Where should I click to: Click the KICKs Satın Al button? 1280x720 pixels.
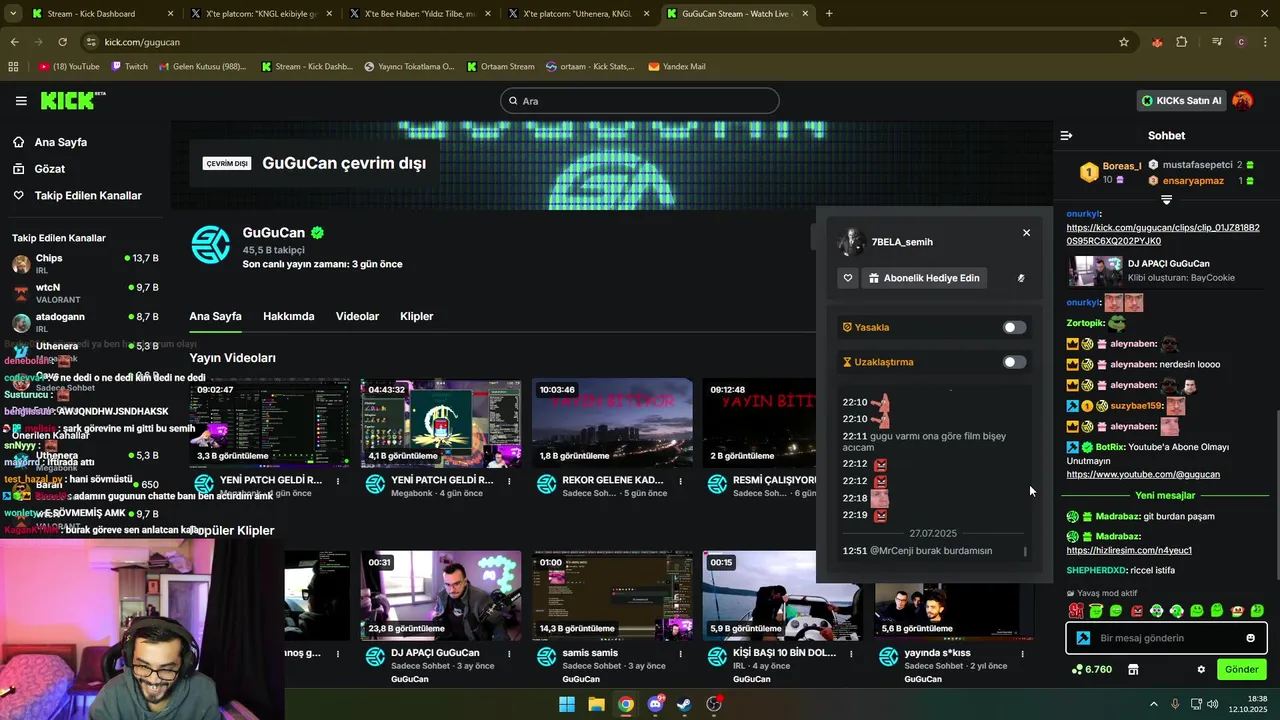click(1182, 100)
